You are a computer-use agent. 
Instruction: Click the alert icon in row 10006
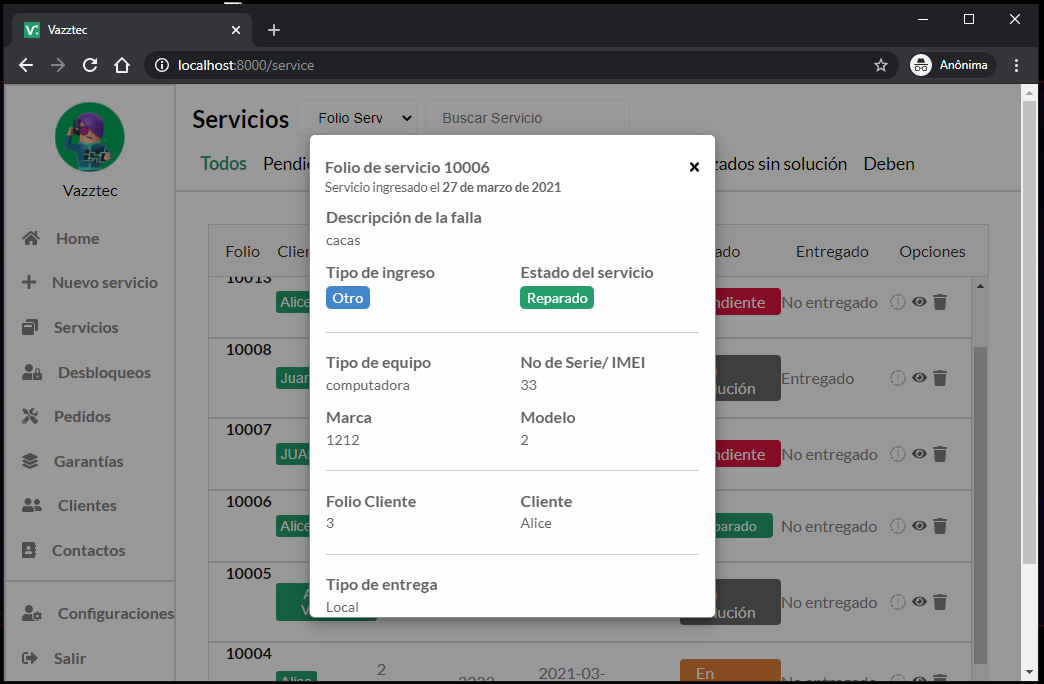pyautogui.click(x=898, y=525)
